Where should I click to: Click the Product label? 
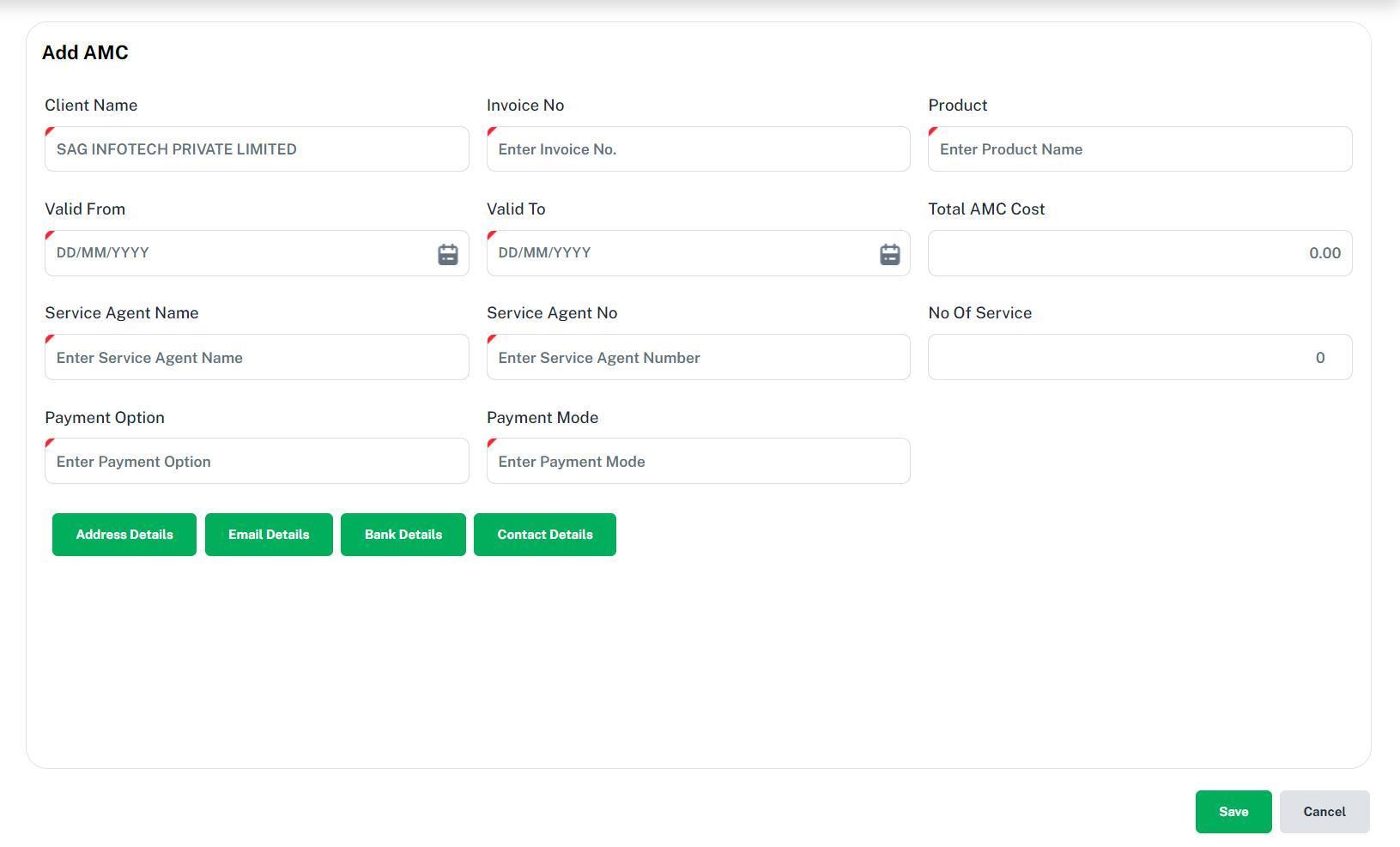(x=958, y=106)
